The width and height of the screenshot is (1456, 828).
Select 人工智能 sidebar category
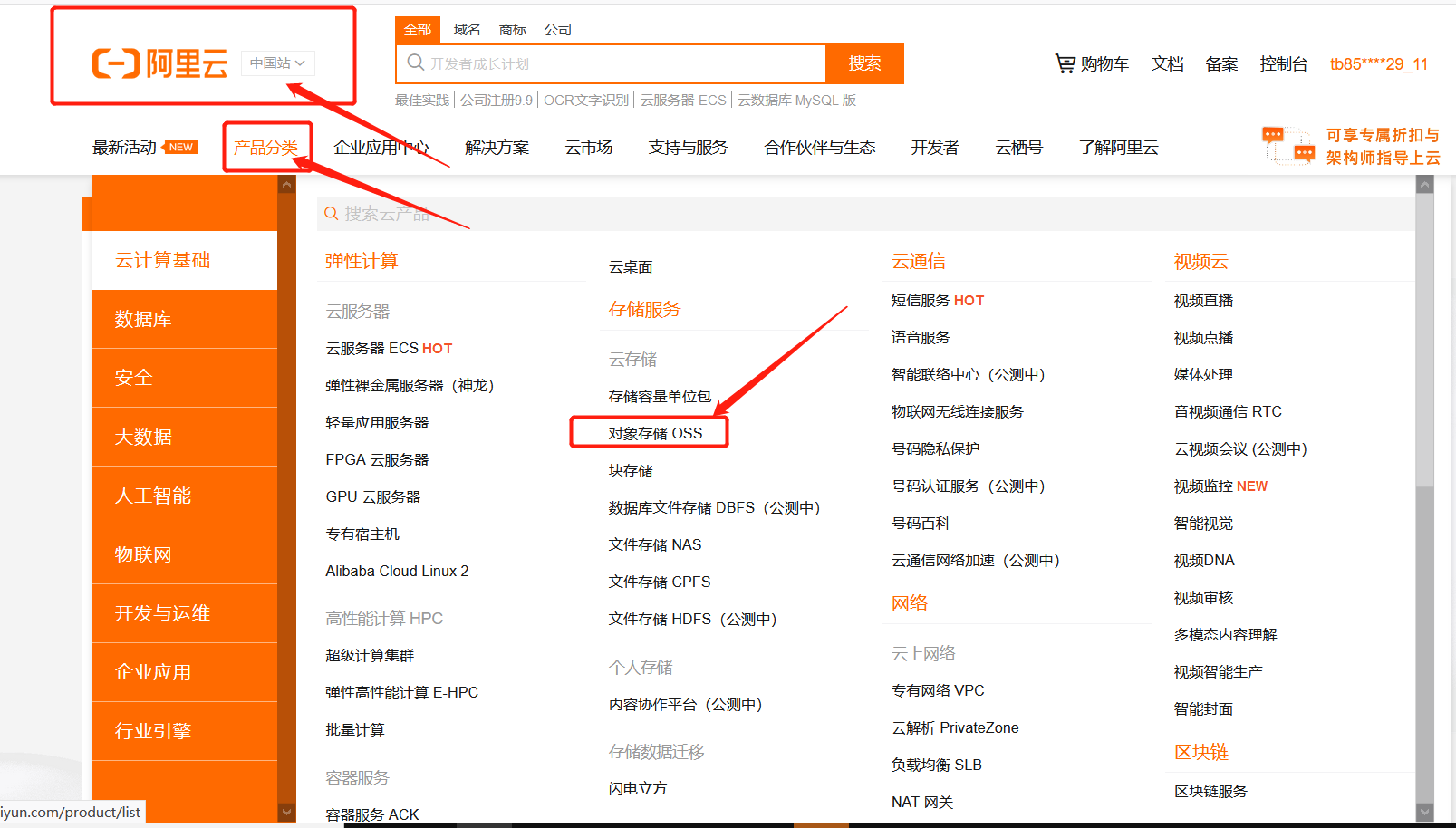tap(185, 496)
